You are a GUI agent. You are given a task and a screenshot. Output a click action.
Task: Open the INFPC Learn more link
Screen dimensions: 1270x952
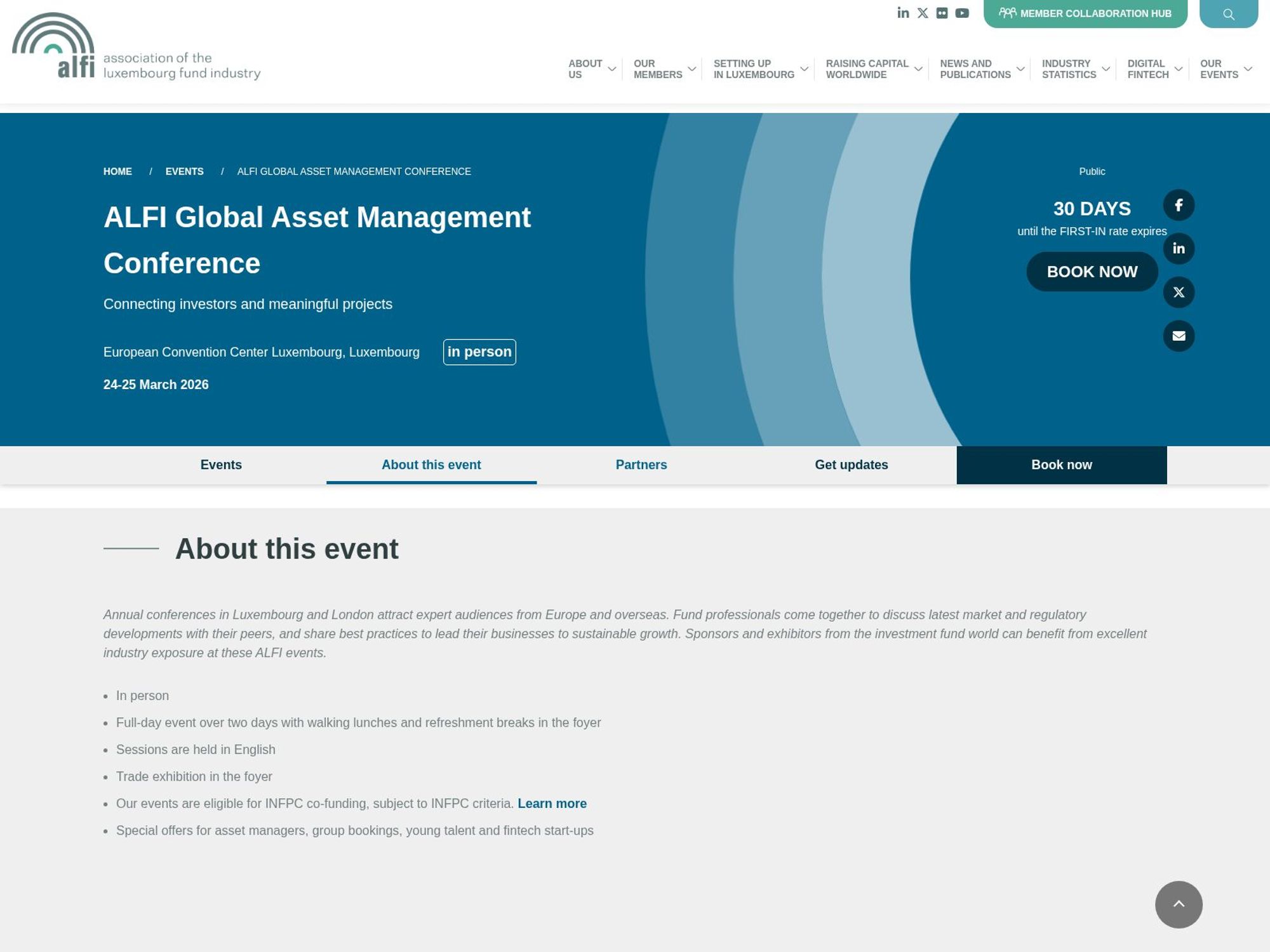552,803
